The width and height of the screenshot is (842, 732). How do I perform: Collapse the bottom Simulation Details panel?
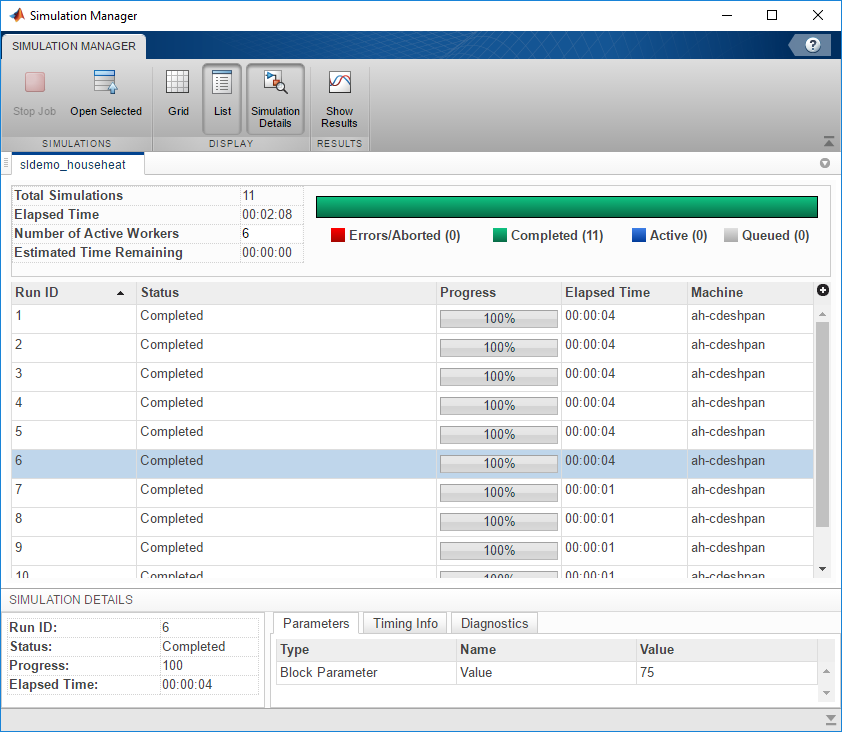coord(829,720)
